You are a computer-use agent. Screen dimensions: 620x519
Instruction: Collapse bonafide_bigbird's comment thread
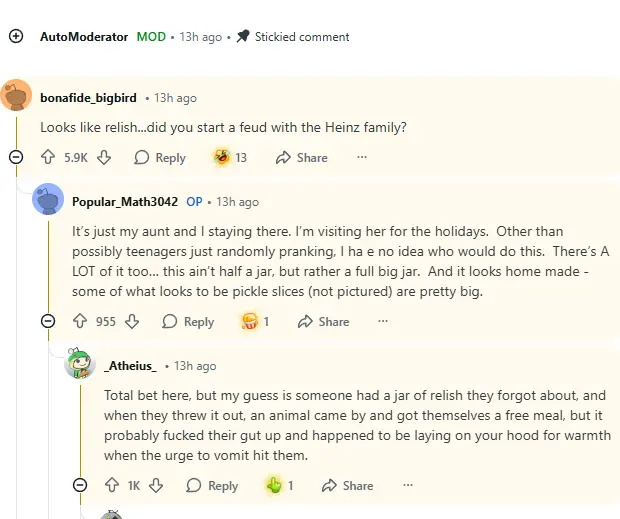coord(16,157)
